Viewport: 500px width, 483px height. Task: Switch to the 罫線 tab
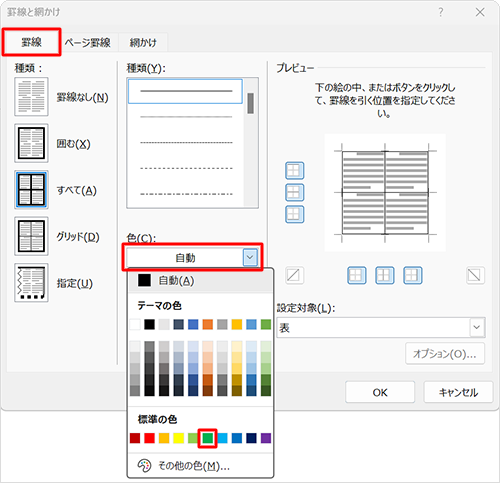pyautogui.click(x=31, y=42)
